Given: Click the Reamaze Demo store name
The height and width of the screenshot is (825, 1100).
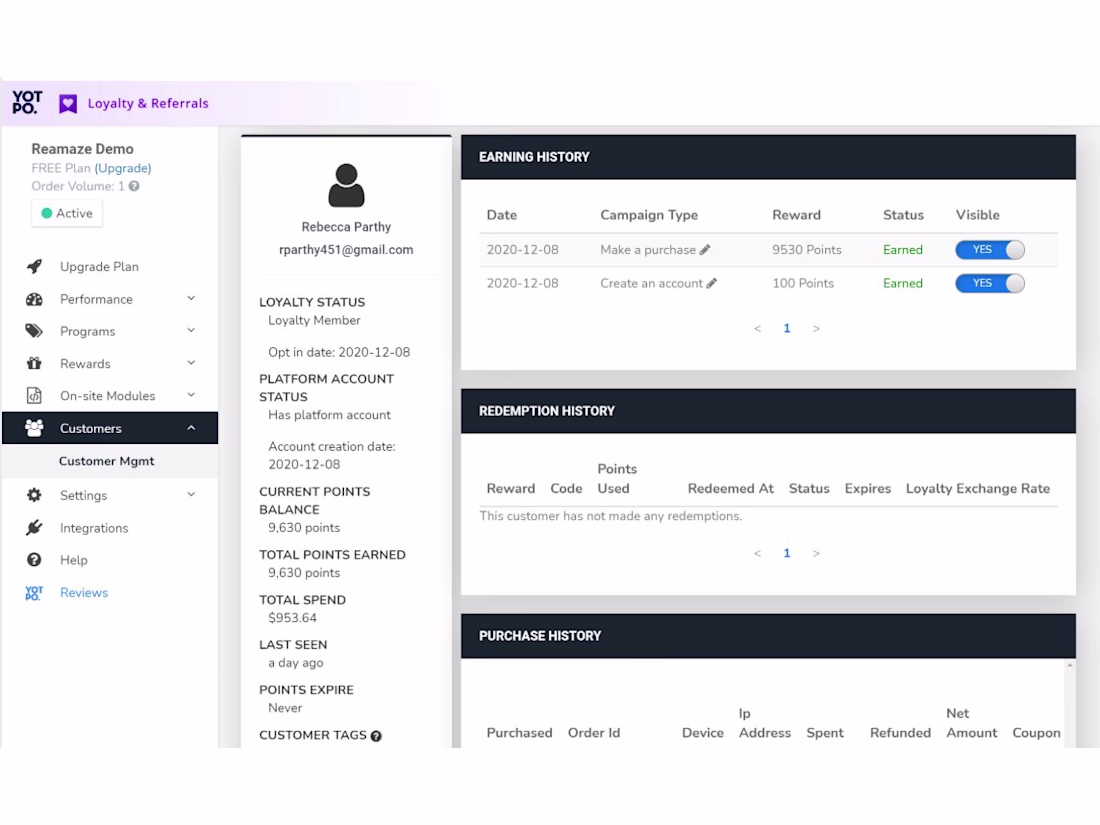Looking at the screenshot, I should pos(82,149).
